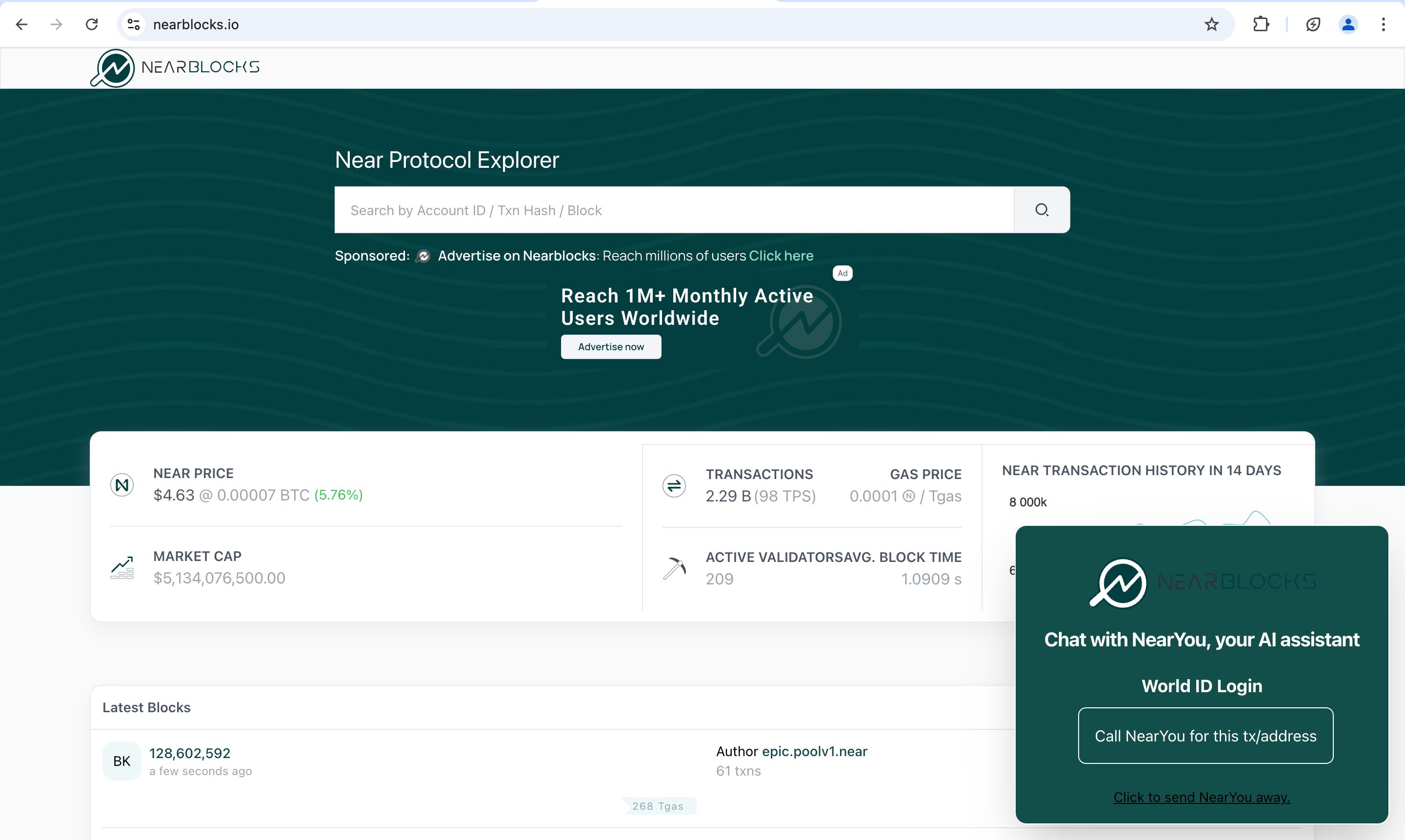Click the $4.63 NEAR price value
This screenshot has width=1405, height=840.
tap(174, 495)
